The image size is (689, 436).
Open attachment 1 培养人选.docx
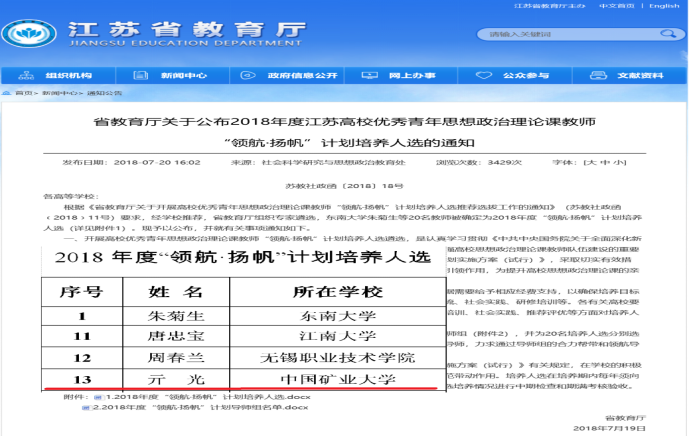208,397
